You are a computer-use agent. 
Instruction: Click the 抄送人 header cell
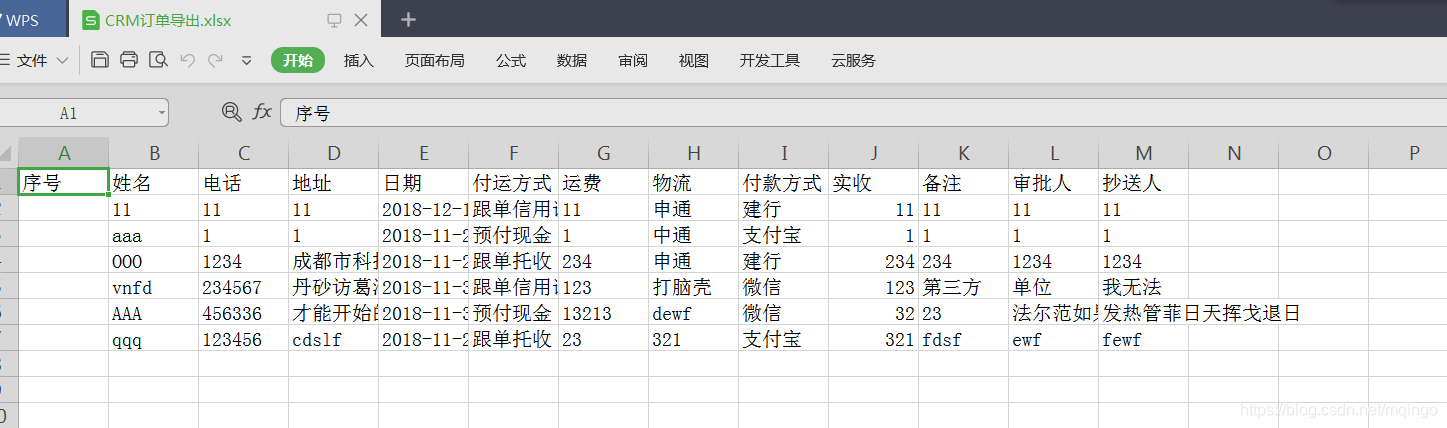[1144, 184]
